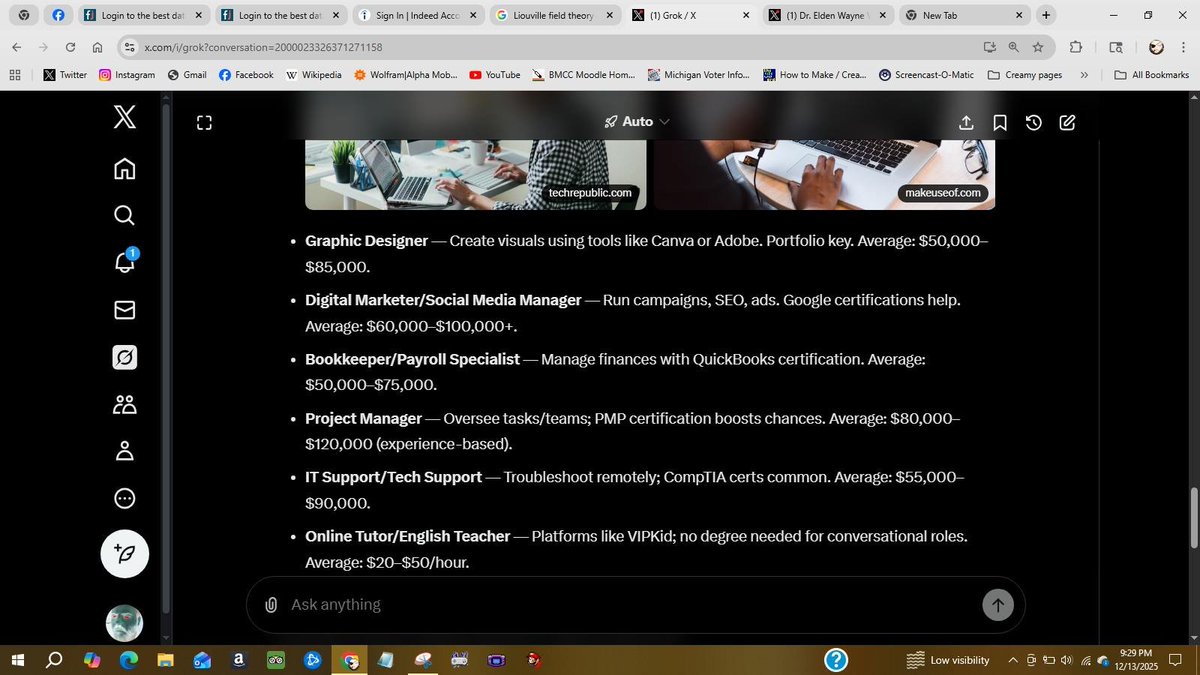This screenshot has height=675, width=1200.
Task: Click the x.com address bar URL
Action: [263, 47]
